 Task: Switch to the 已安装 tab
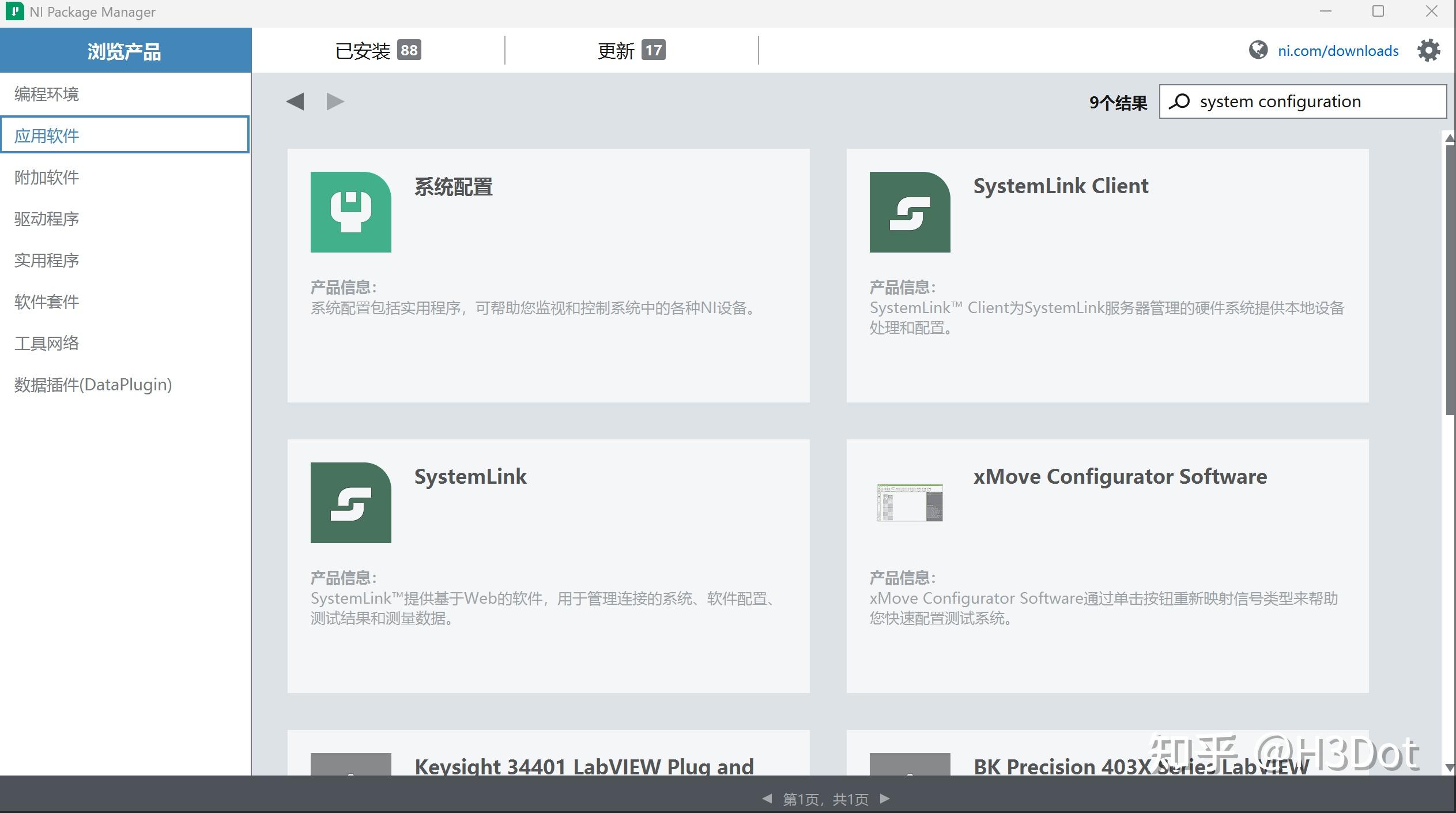[x=378, y=50]
